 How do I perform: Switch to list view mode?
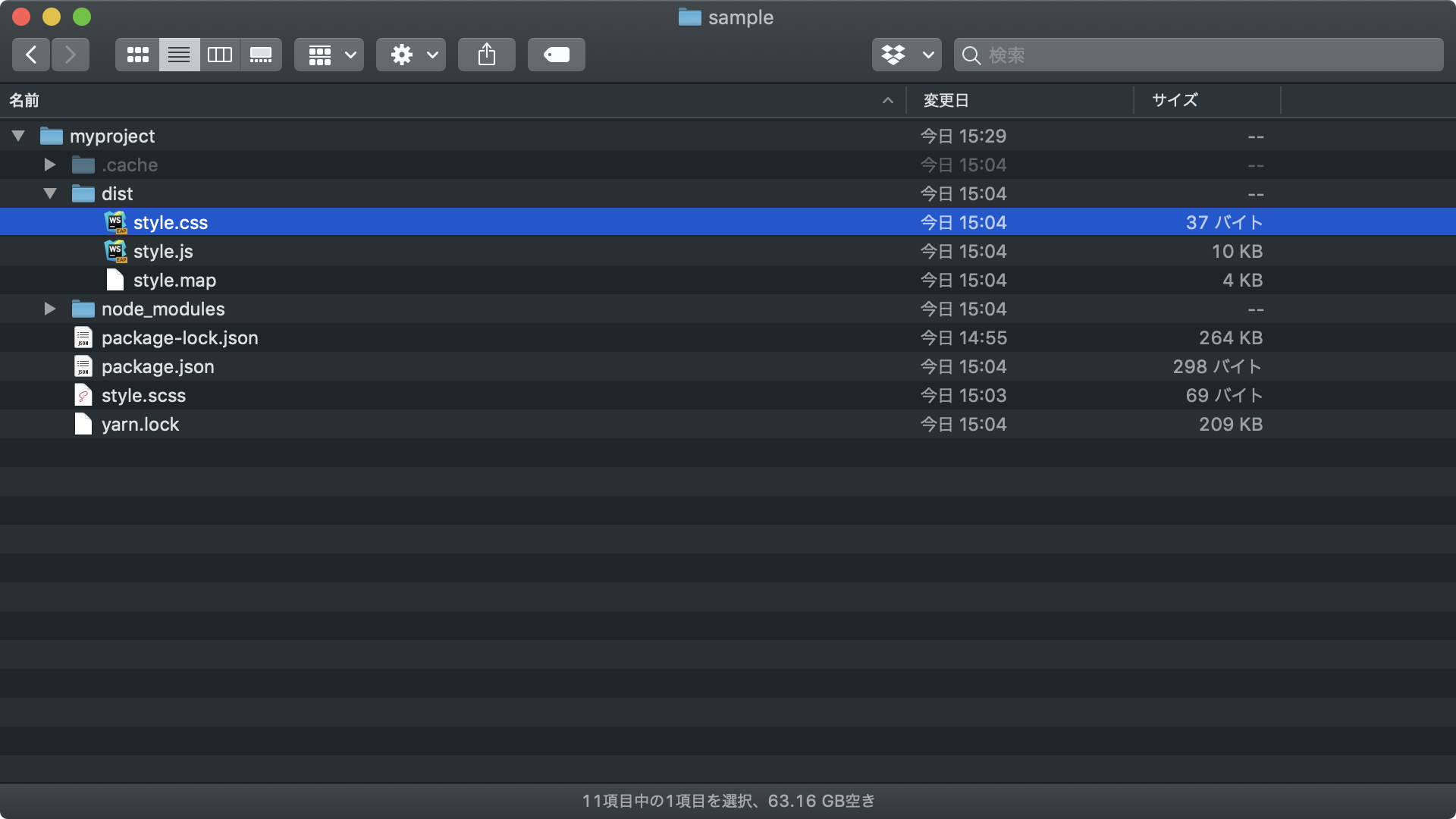pos(179,55)
